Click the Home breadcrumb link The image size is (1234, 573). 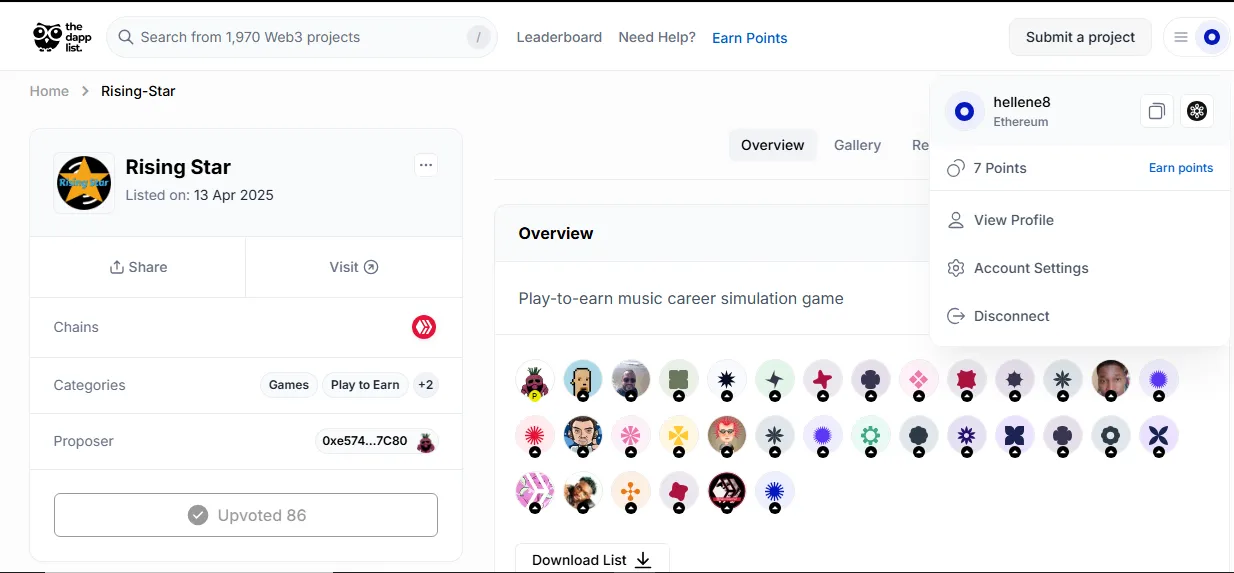pyautogui.click(x=49, y=91)
